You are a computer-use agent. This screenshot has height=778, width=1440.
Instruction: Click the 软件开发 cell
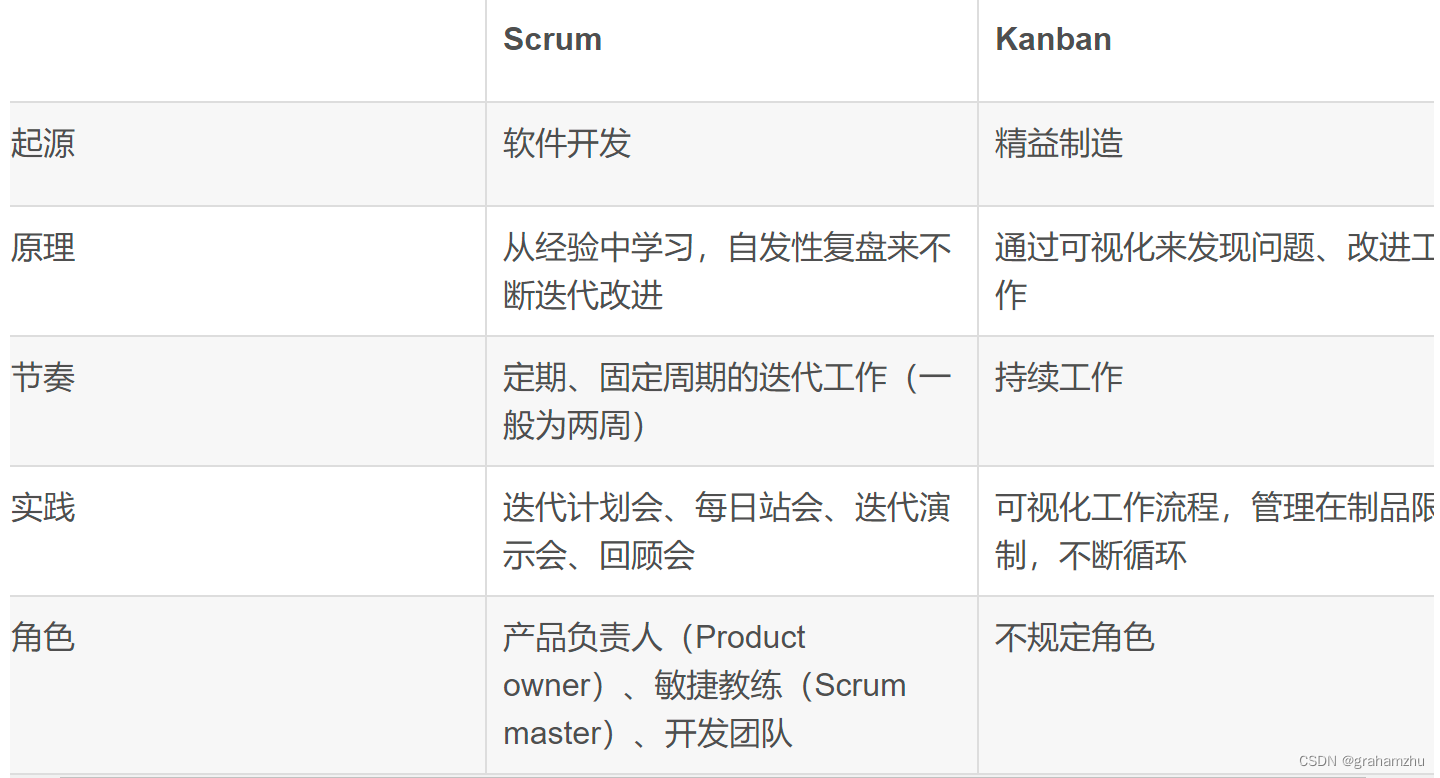click(731, 154)
